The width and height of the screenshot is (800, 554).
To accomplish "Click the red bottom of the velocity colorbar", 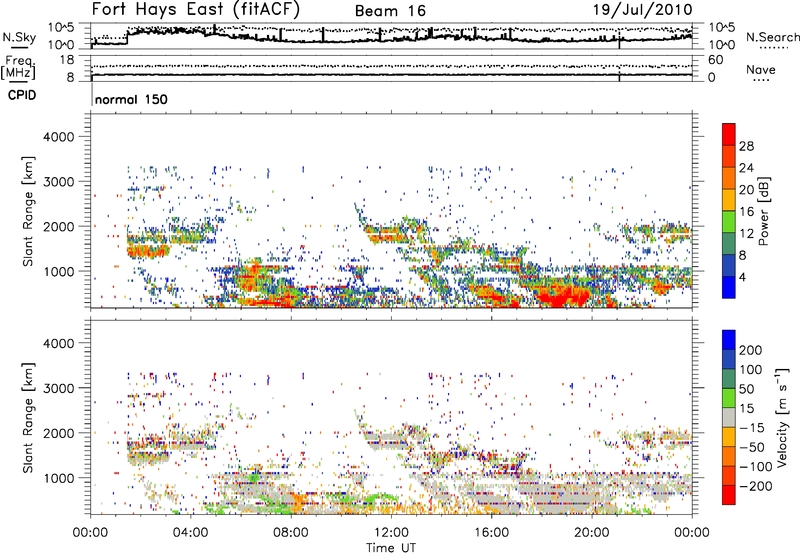I will tap(729, 495).
